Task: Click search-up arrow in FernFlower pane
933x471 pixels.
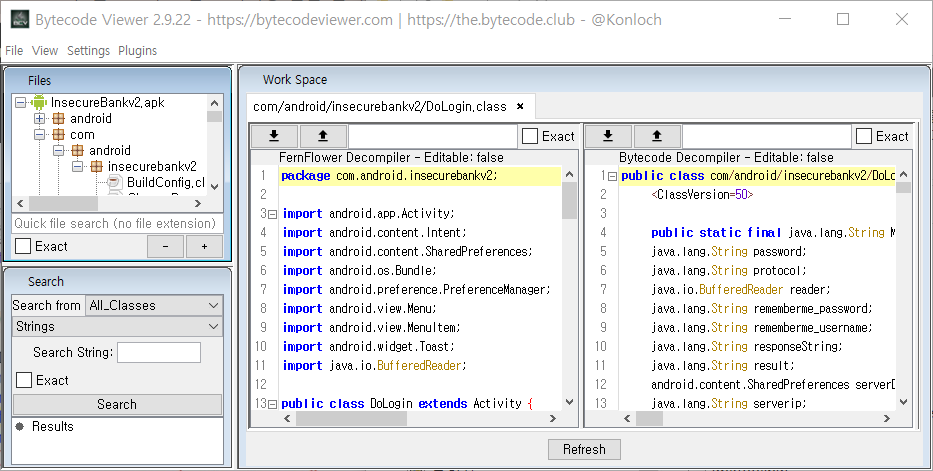Action: click(x=323, y=136)
